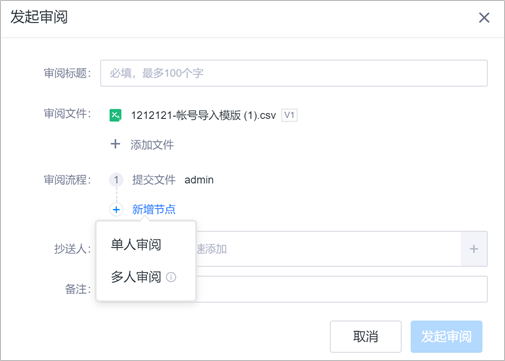Click into the 备注 text field

(342, 289)
